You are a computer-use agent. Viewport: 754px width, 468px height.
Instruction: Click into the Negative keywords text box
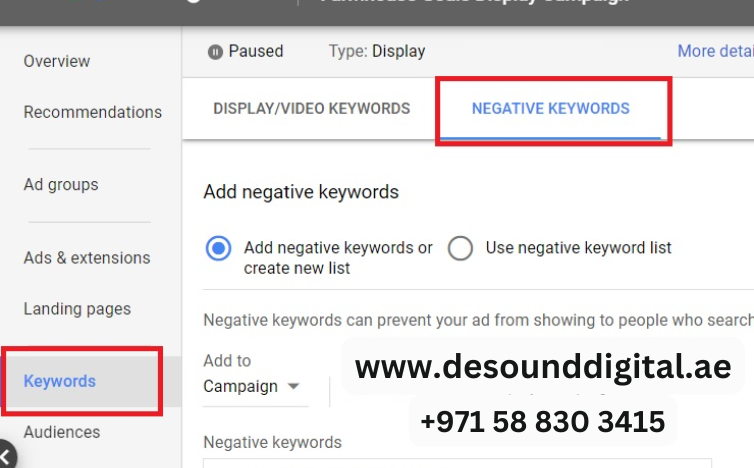coord(457,463)
